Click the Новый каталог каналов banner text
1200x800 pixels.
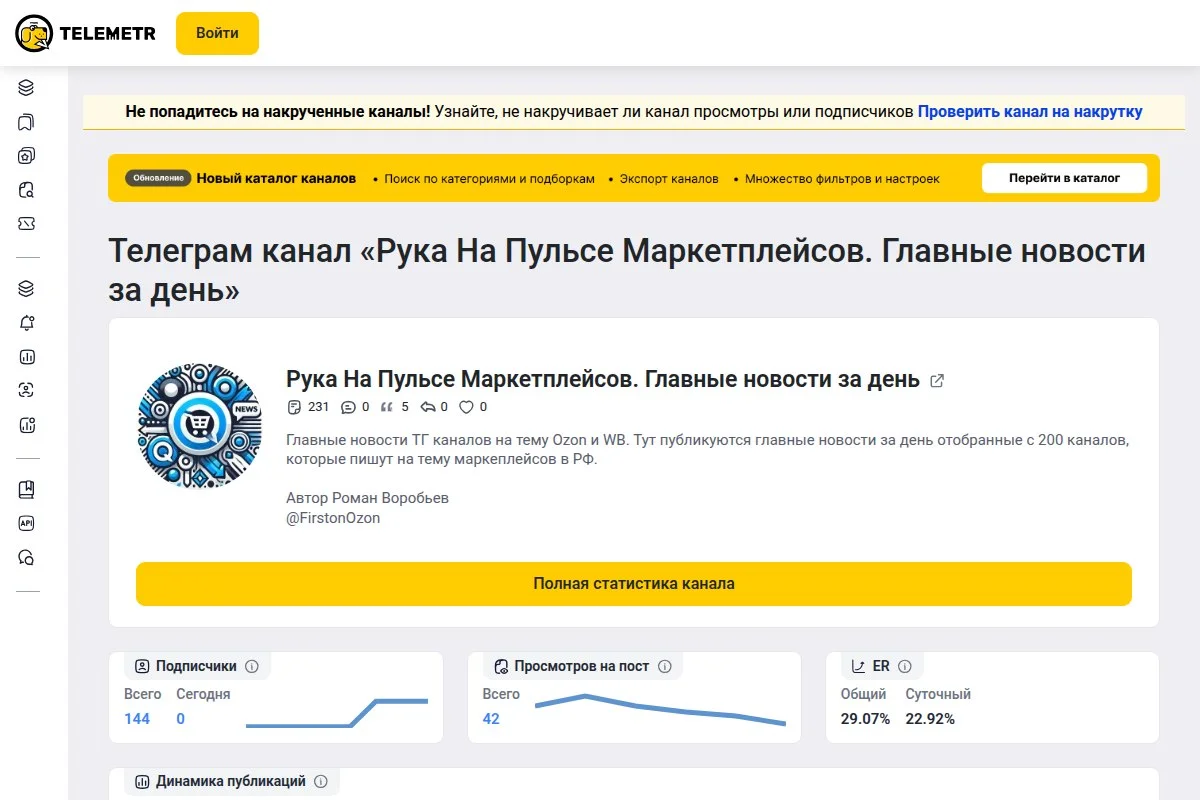pos(276,178)
